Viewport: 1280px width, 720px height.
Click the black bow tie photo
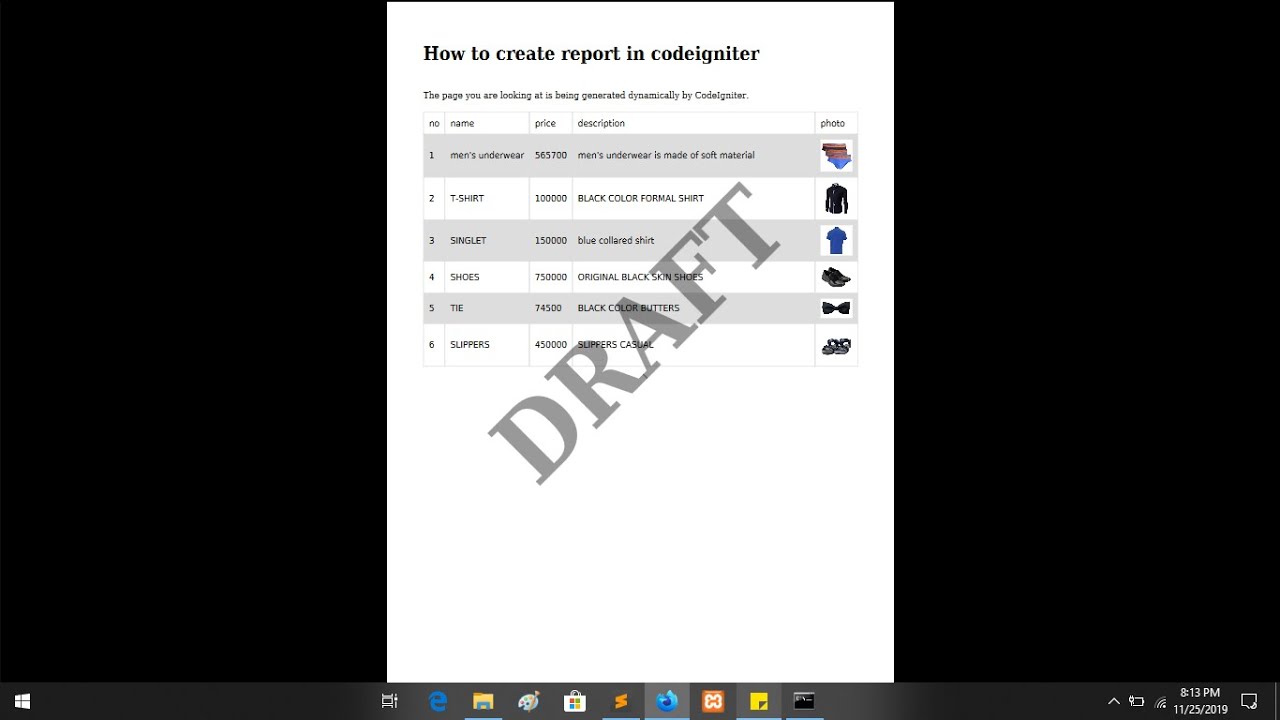point(836,308)
